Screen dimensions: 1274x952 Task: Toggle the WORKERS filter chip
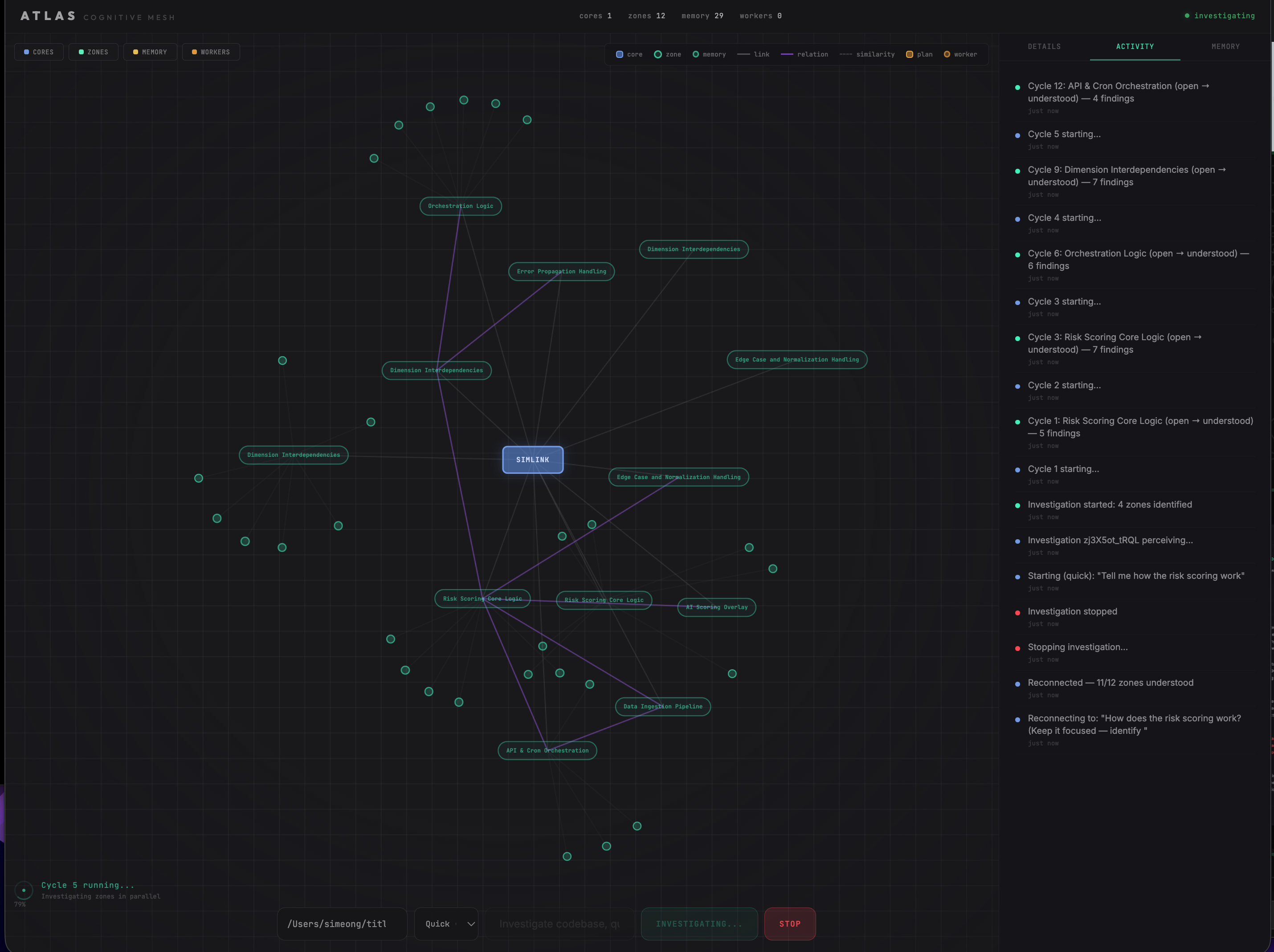[211, 52]
